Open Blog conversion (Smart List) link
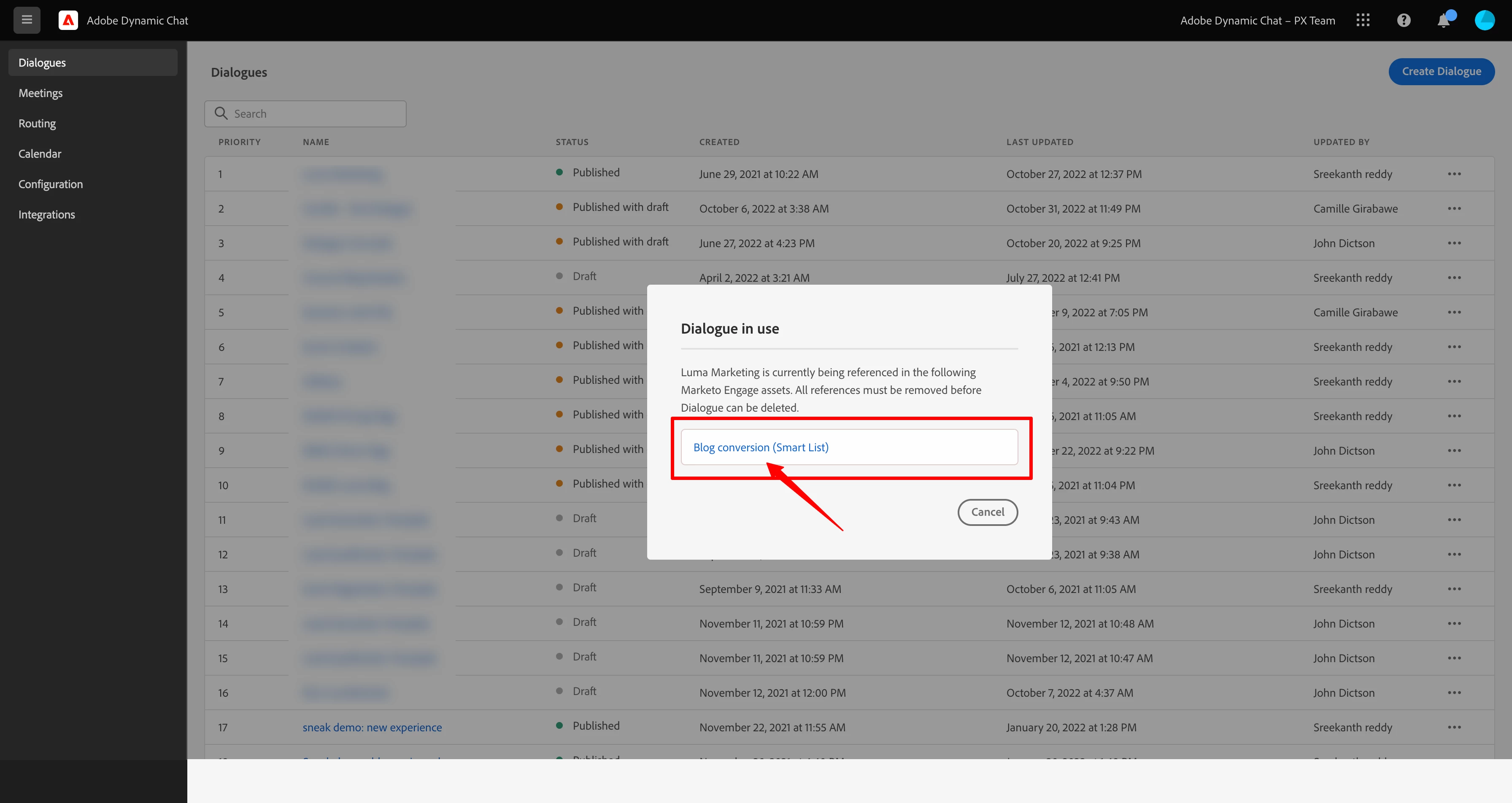 pyautogui.click(x=761, y=447)
